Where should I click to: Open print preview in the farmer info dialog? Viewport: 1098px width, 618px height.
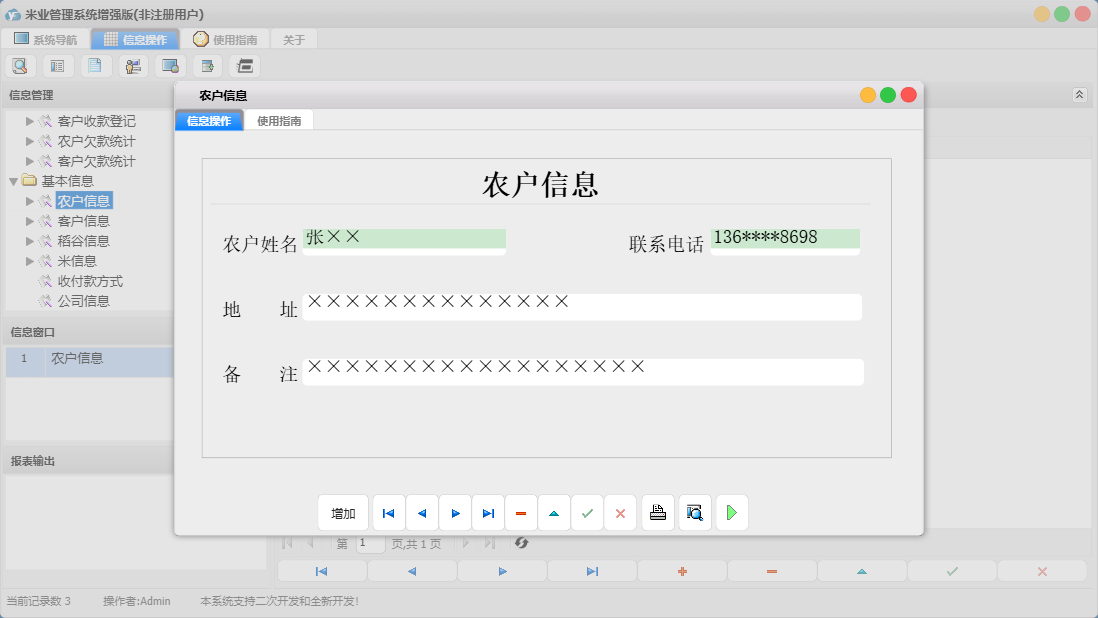pos(694,512)
